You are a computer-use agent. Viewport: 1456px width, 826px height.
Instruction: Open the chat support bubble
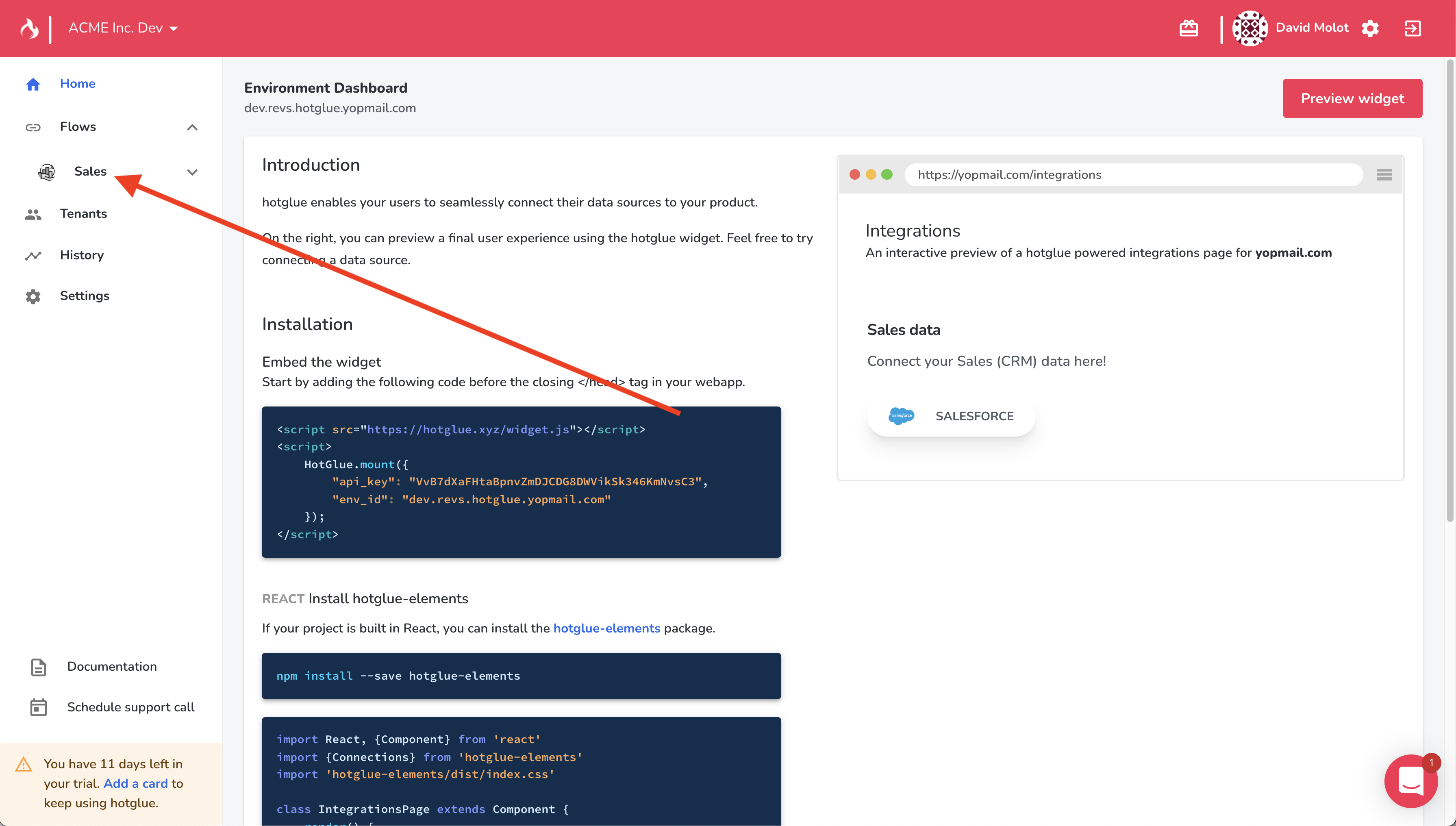point(1410,781)
